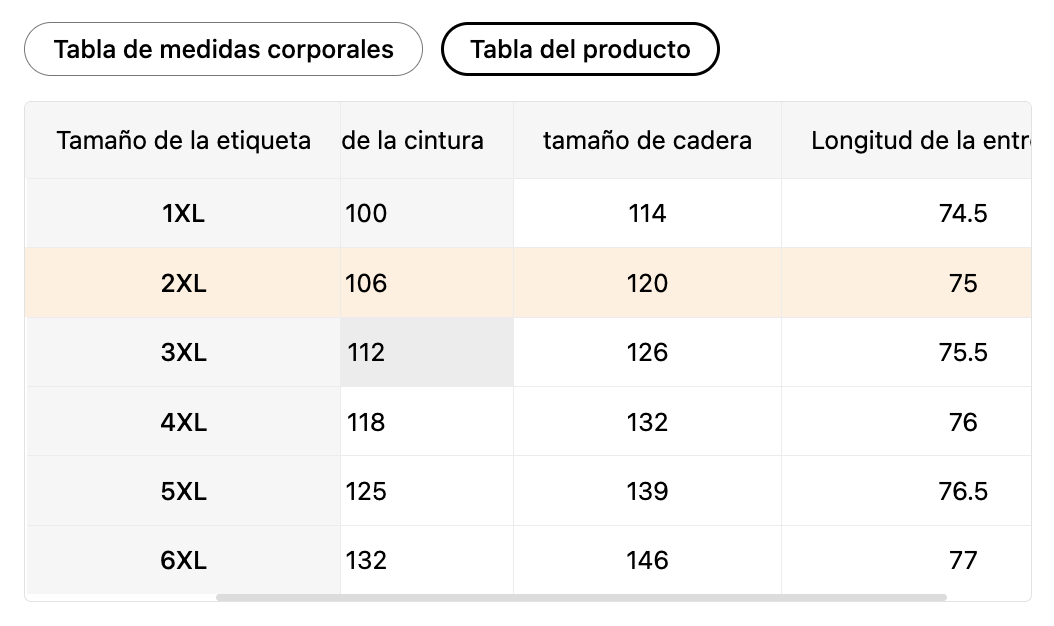
Task: Select the Tabla del producto tab
Action: click(580, 49)
